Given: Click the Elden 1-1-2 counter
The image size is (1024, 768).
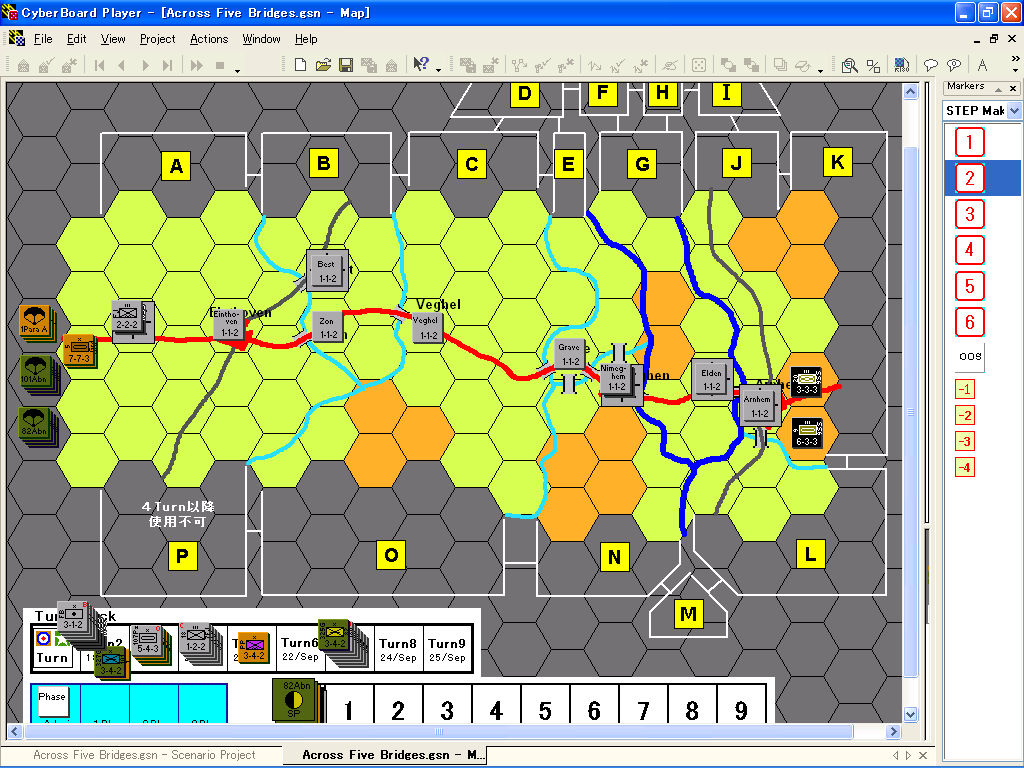Looking at the screenshot, I should coord(712,380).
